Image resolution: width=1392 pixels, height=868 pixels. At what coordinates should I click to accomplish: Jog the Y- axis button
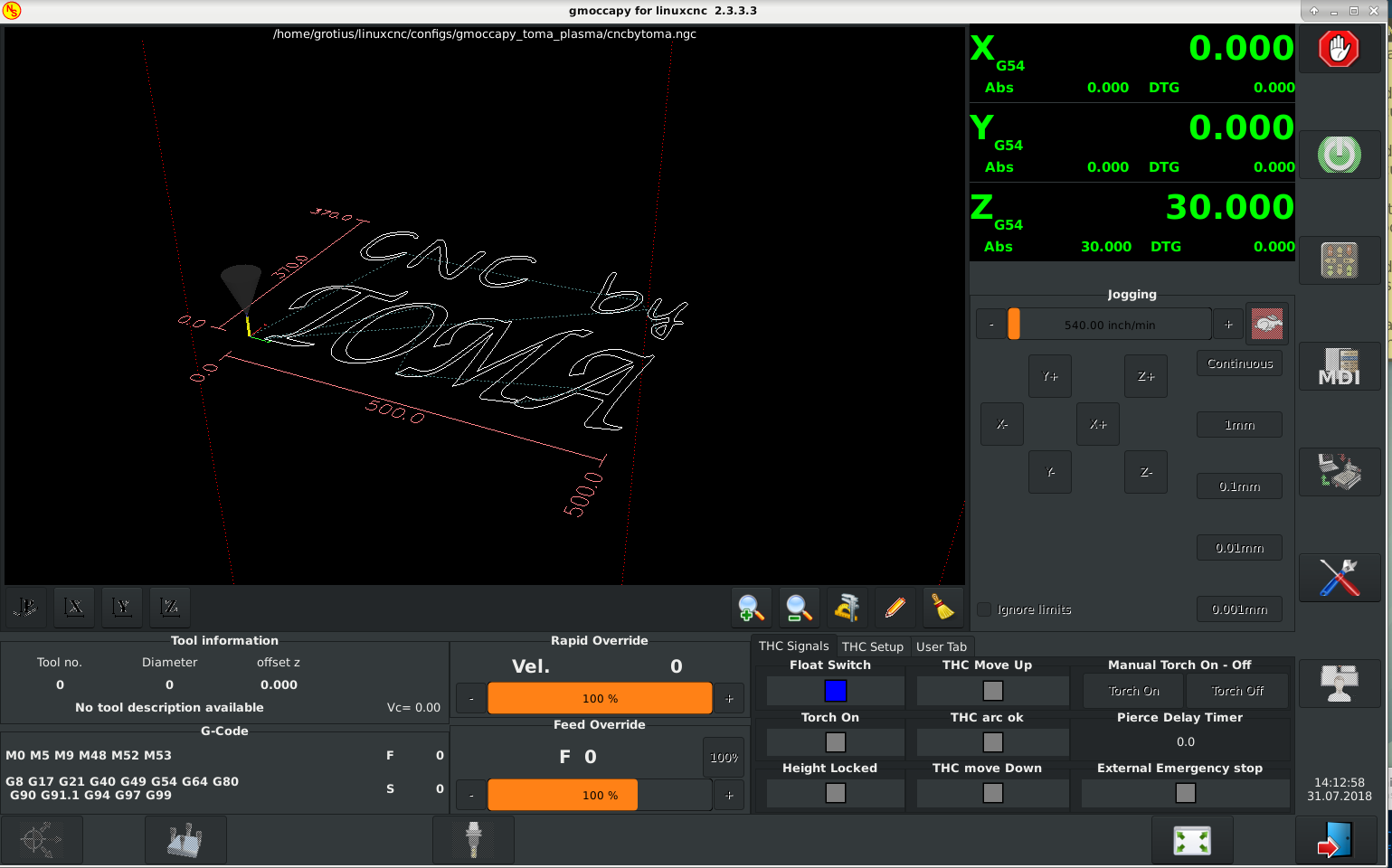(x=1050, y=472)
